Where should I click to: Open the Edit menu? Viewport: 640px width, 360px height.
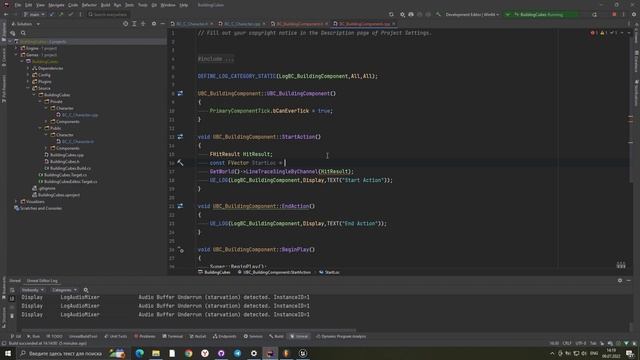[x=29, y=5]
